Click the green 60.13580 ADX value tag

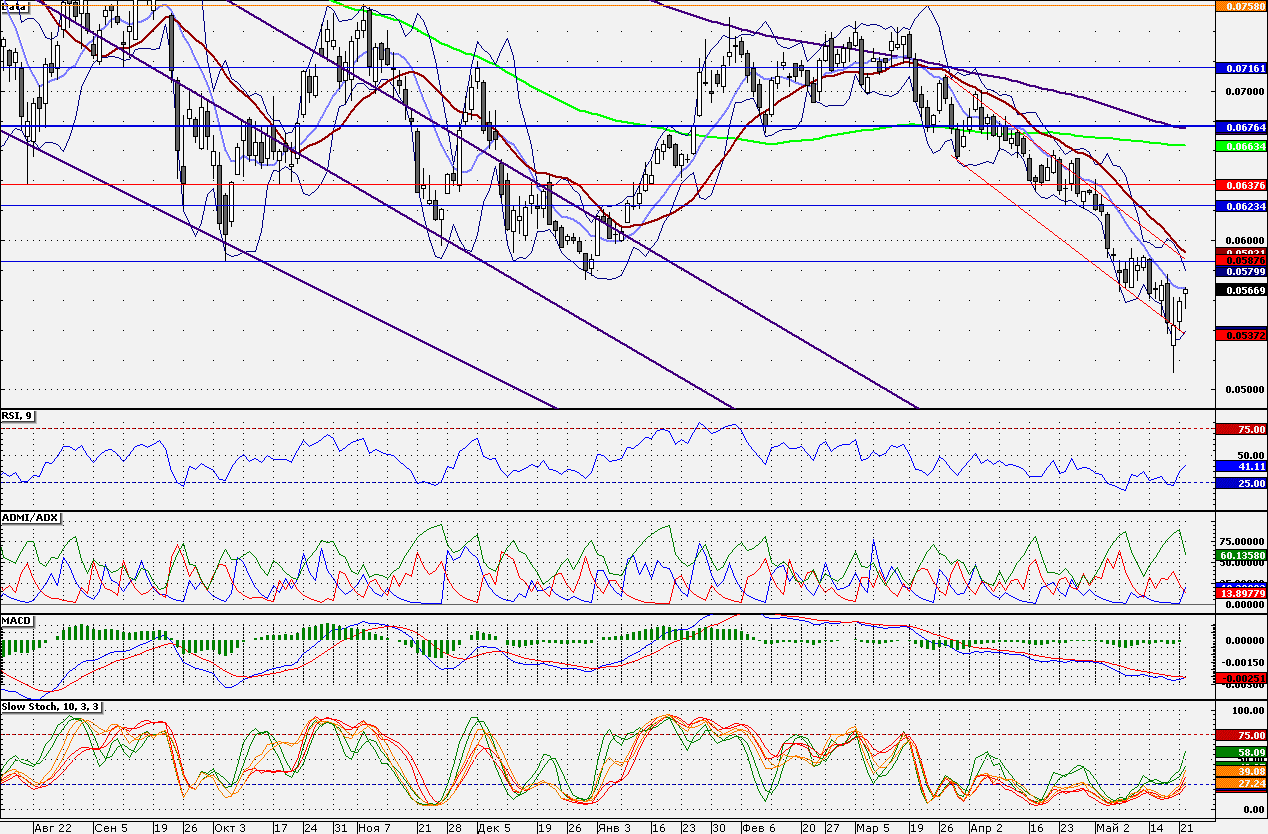(x=1240, y=554)
